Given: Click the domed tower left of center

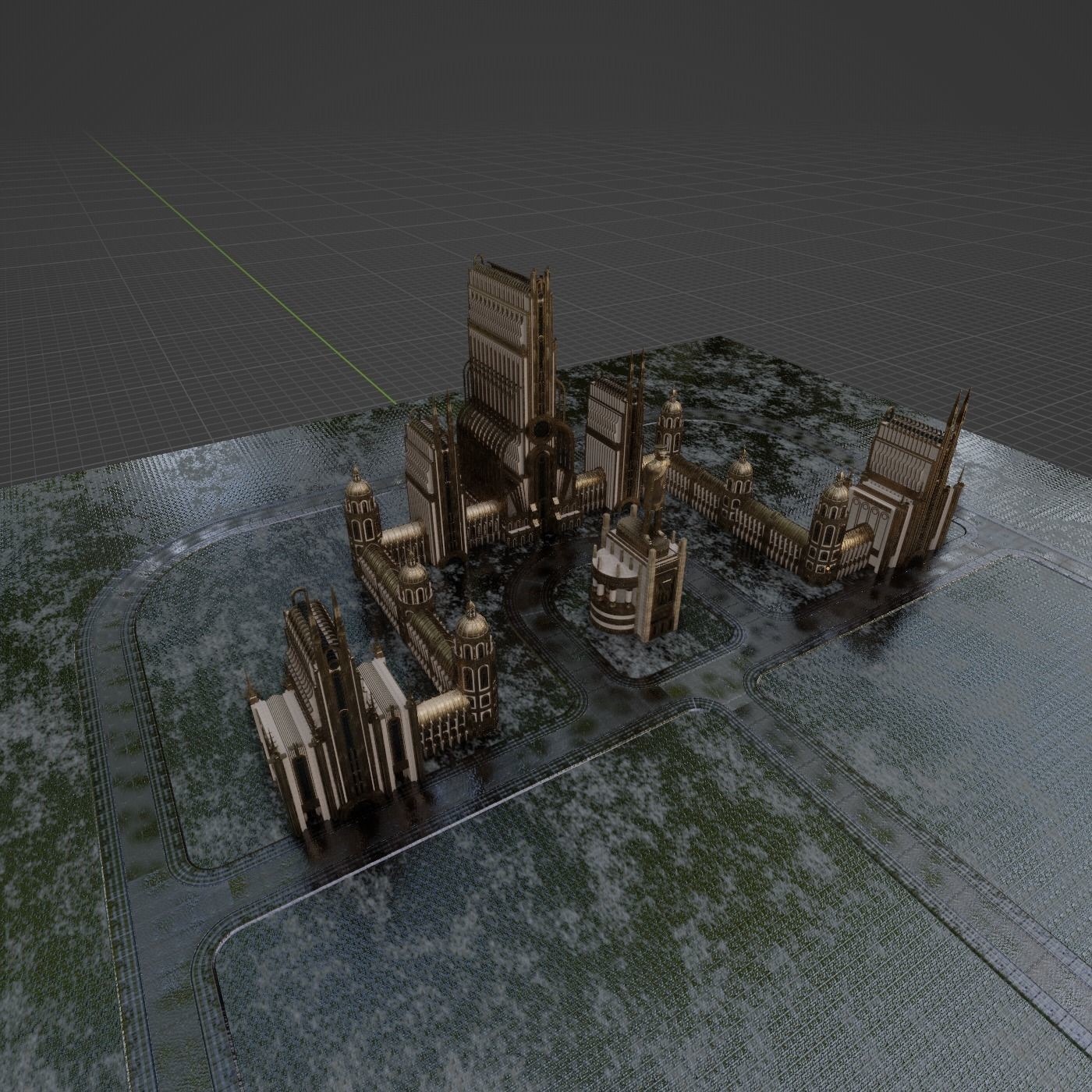Looking at the screenshot, I should click(x=359, y=507).
